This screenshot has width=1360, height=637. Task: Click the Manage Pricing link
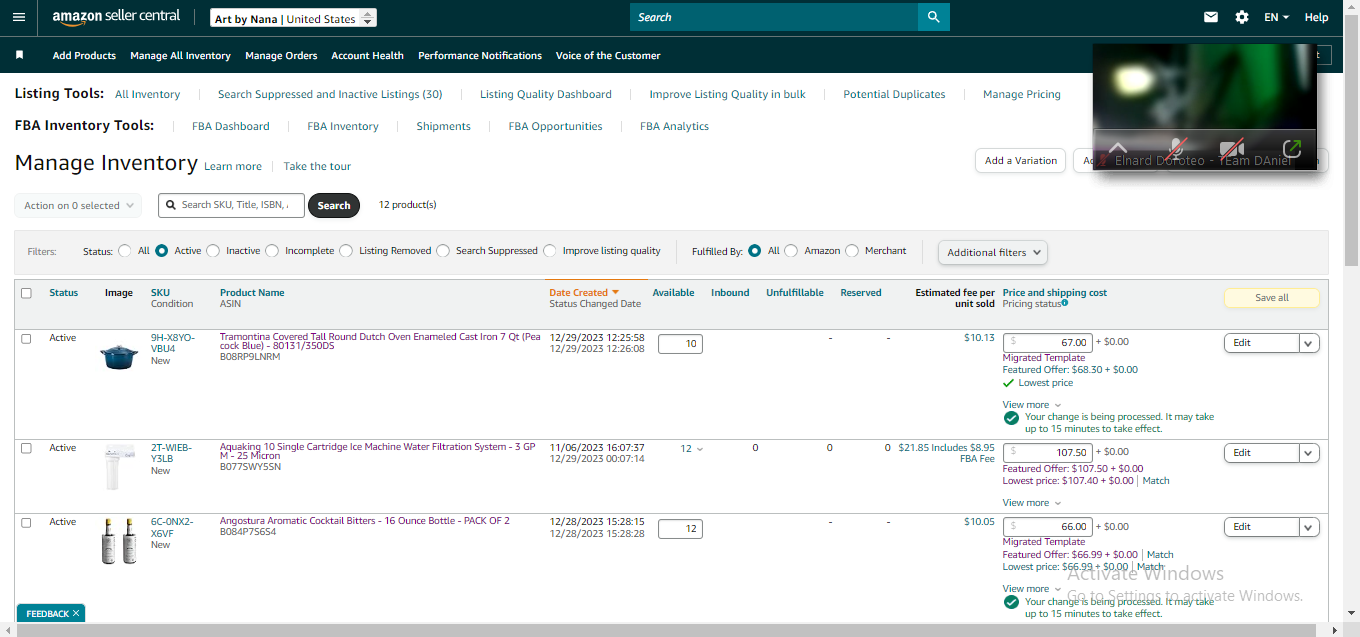[1022, 94]
